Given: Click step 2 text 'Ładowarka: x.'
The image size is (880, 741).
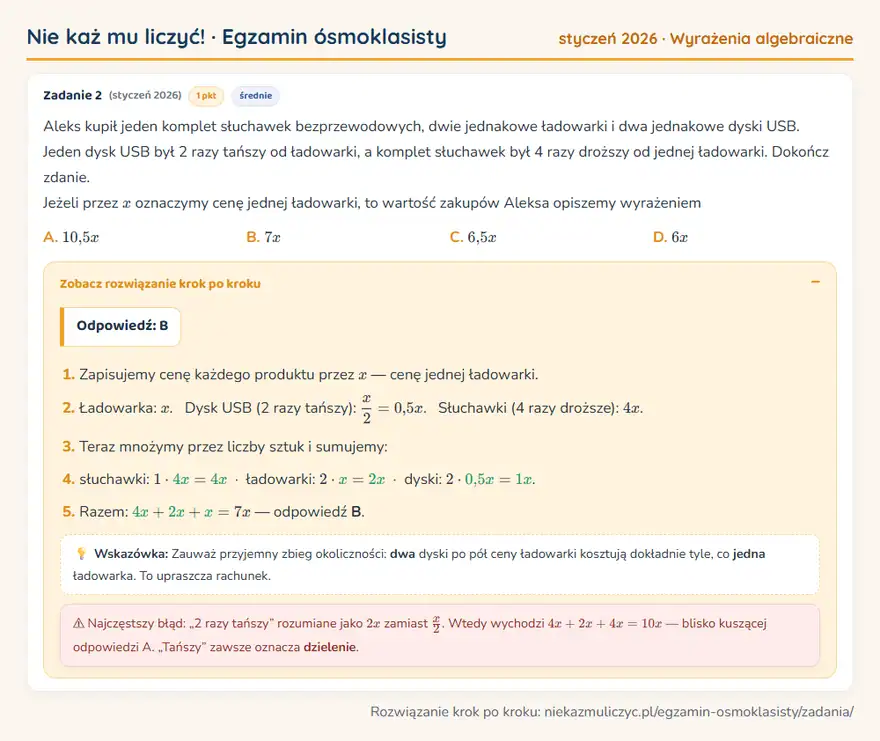Looking at the screenshot, I should tap(126, 408).
